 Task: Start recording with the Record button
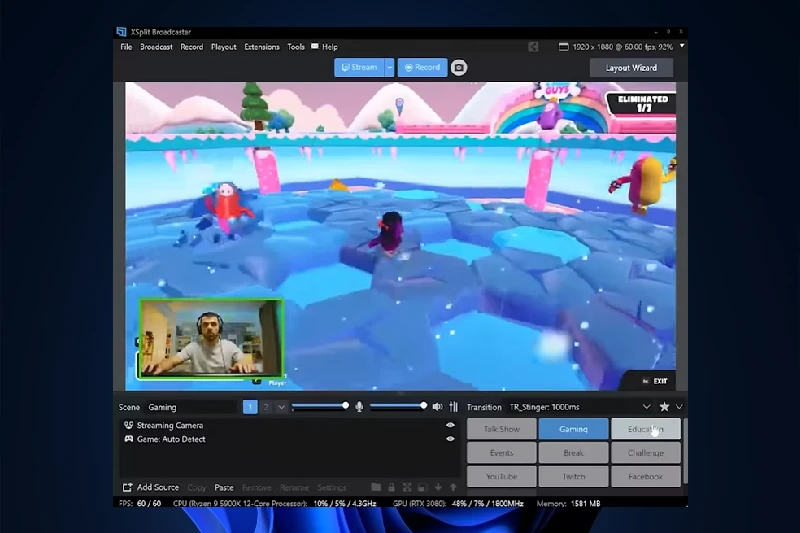point(421,68)
